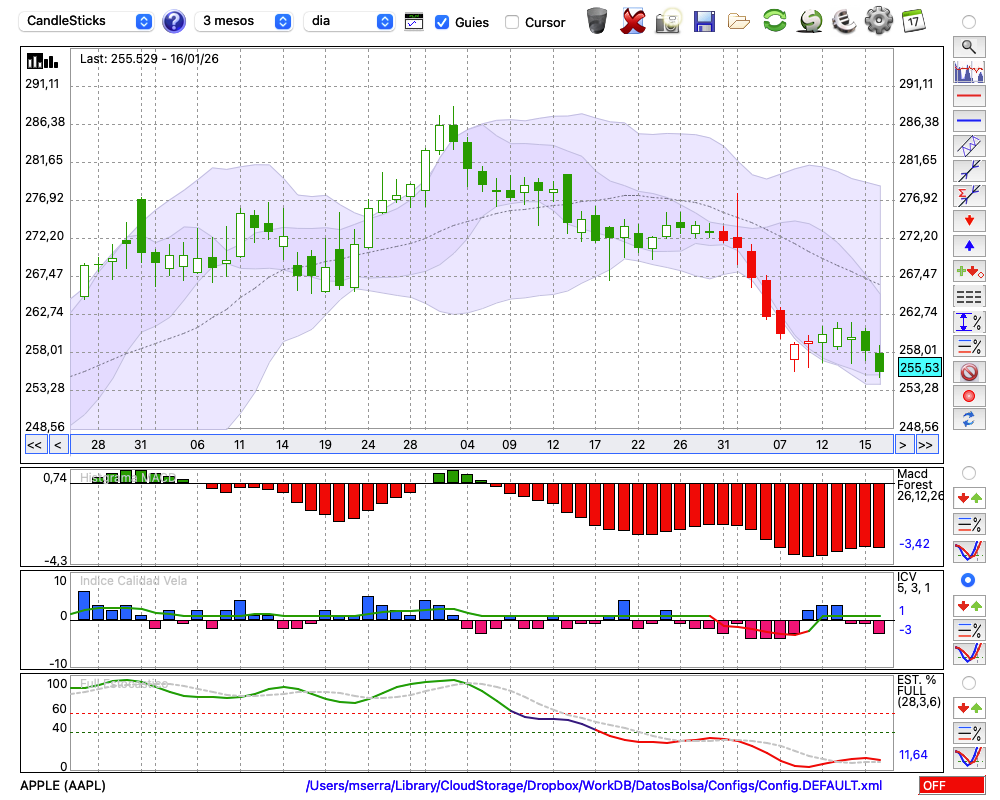Enable the Cursor checkbox
This screenshot has width=1000, height=800.
(512, 22)
